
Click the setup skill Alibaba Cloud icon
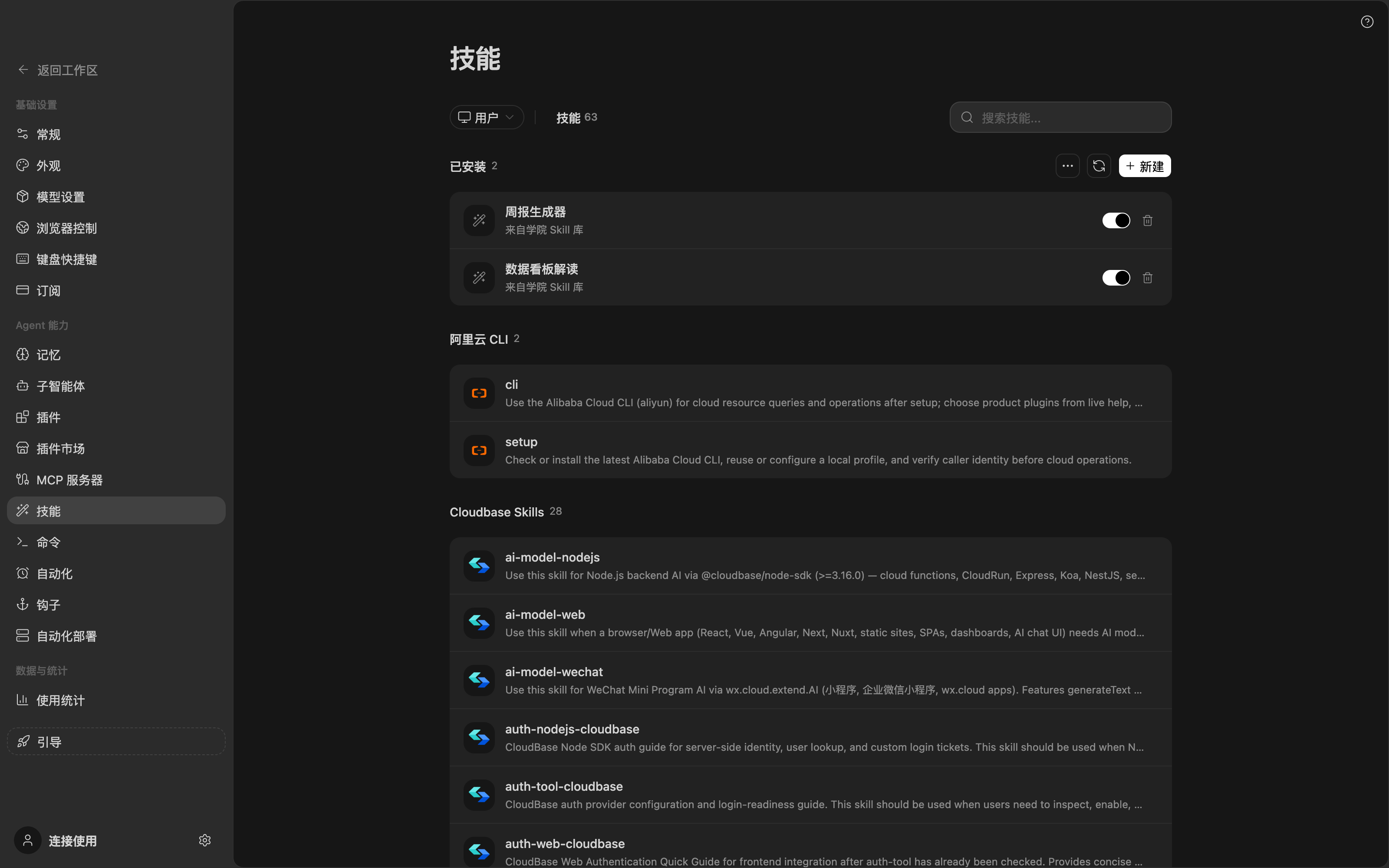point(479,450)
